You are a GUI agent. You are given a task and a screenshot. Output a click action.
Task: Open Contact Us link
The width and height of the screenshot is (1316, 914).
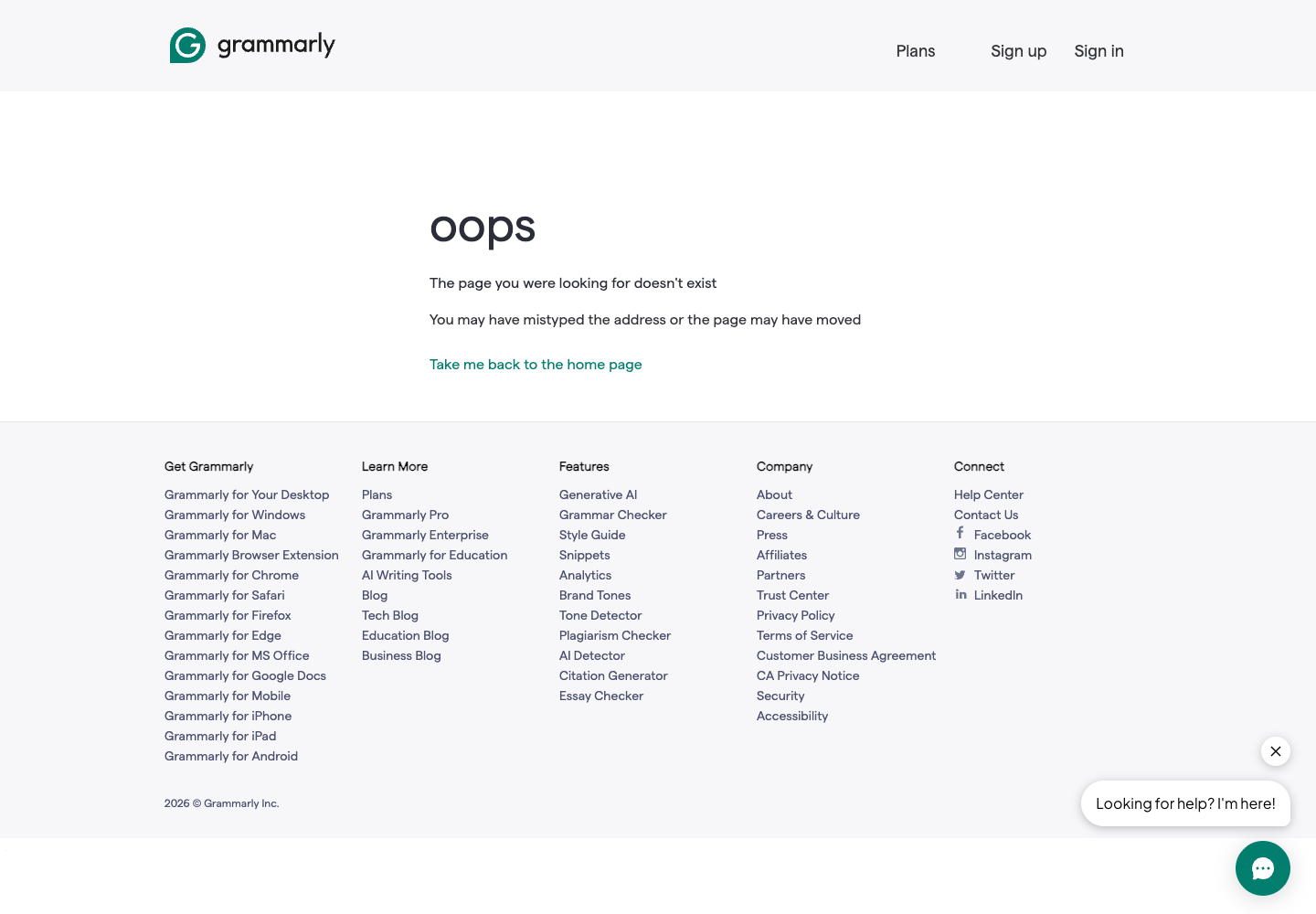pos(986,515)
